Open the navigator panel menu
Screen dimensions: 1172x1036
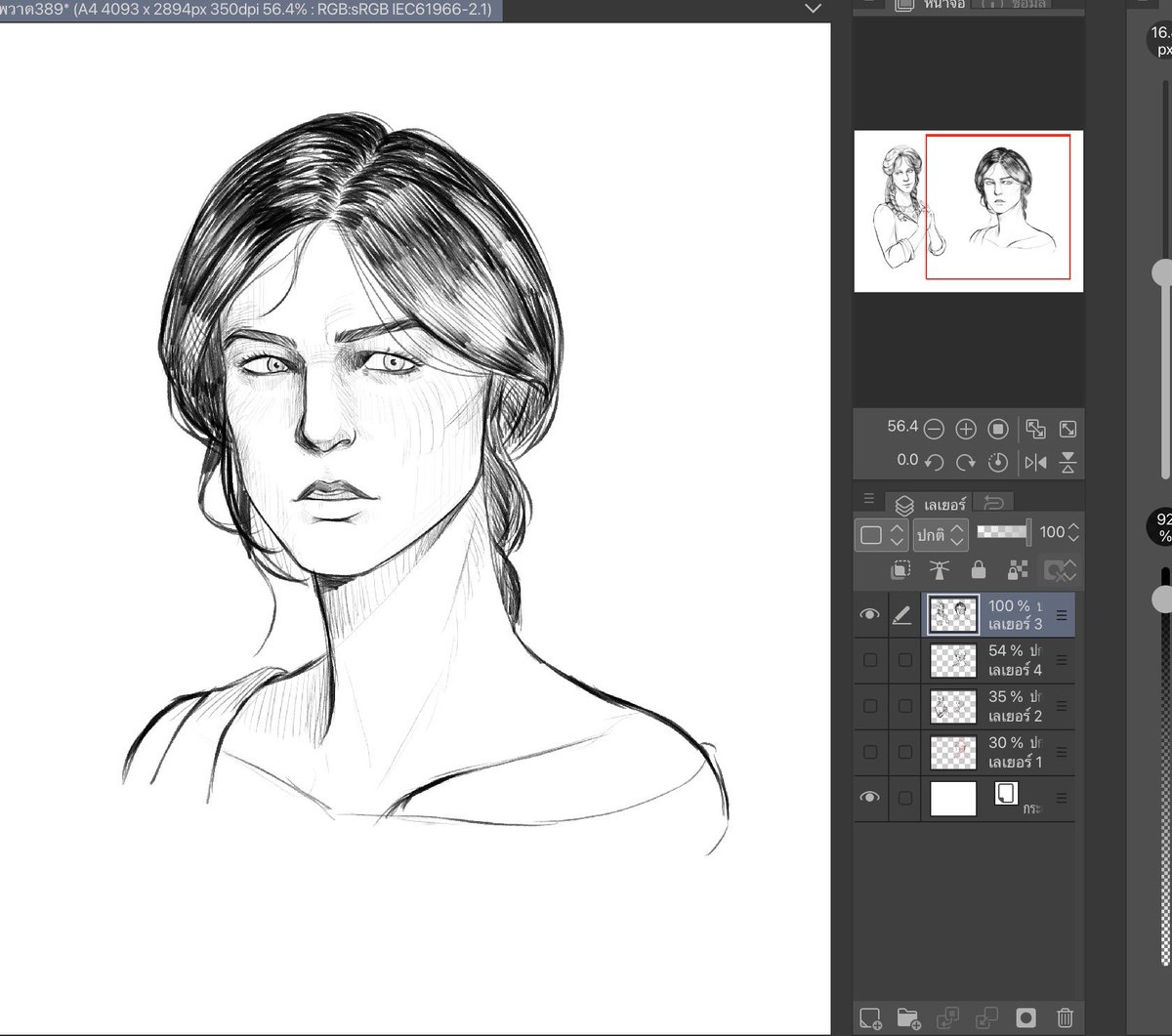[869, 3]
